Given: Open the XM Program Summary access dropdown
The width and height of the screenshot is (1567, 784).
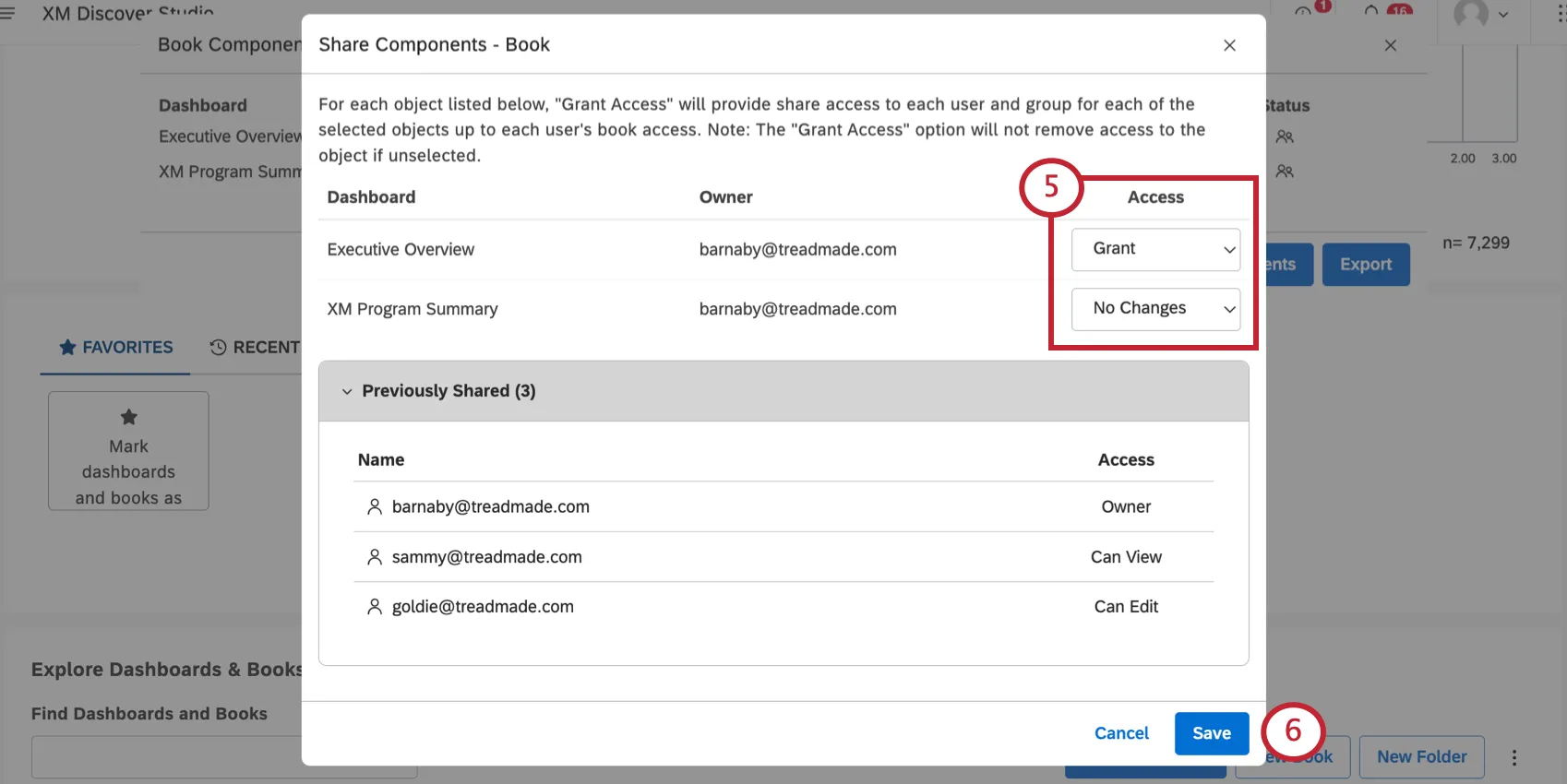Looking at the screenshot, I should click(x=1155, y=309).
